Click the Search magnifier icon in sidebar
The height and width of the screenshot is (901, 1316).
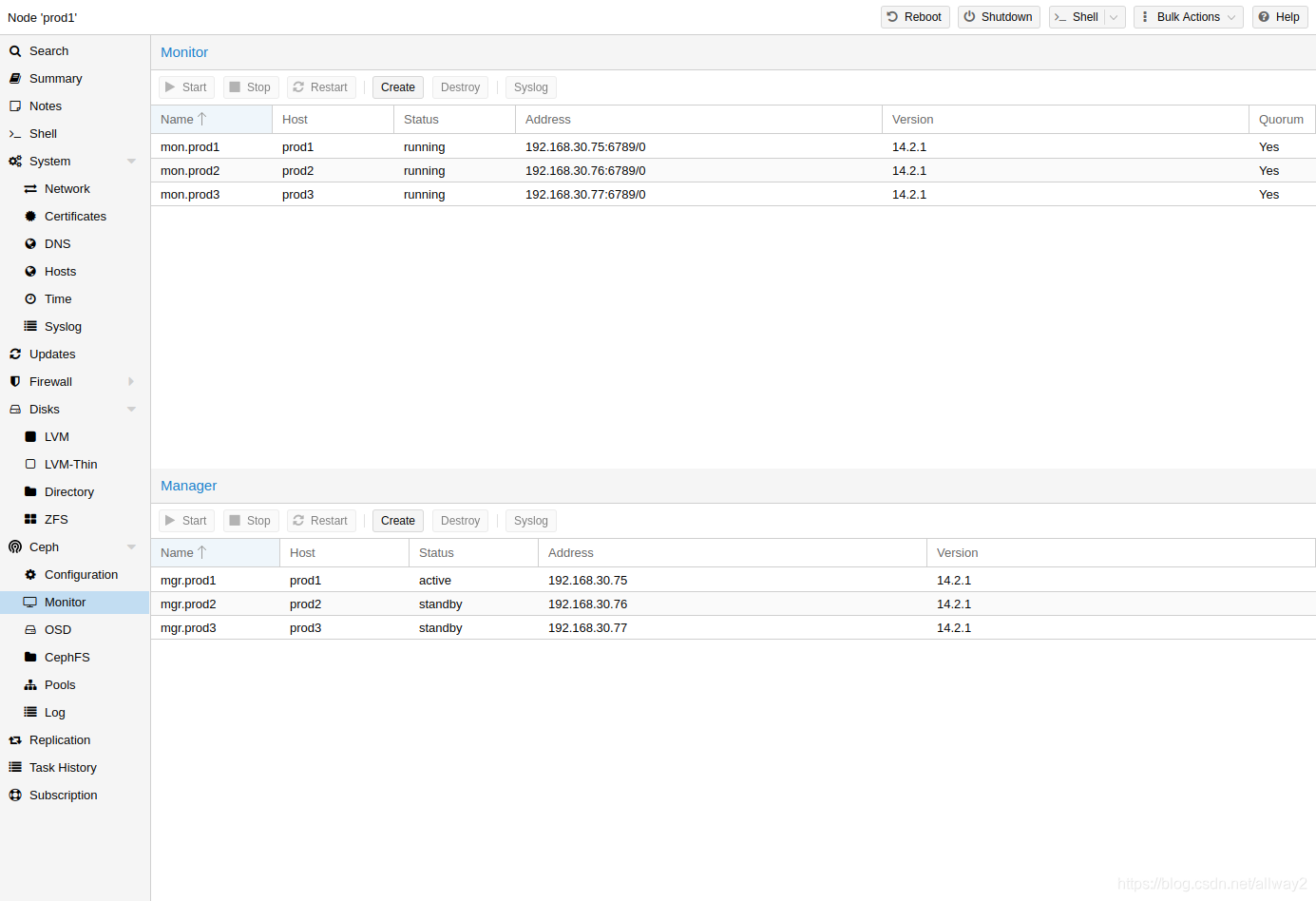(15, 51)
